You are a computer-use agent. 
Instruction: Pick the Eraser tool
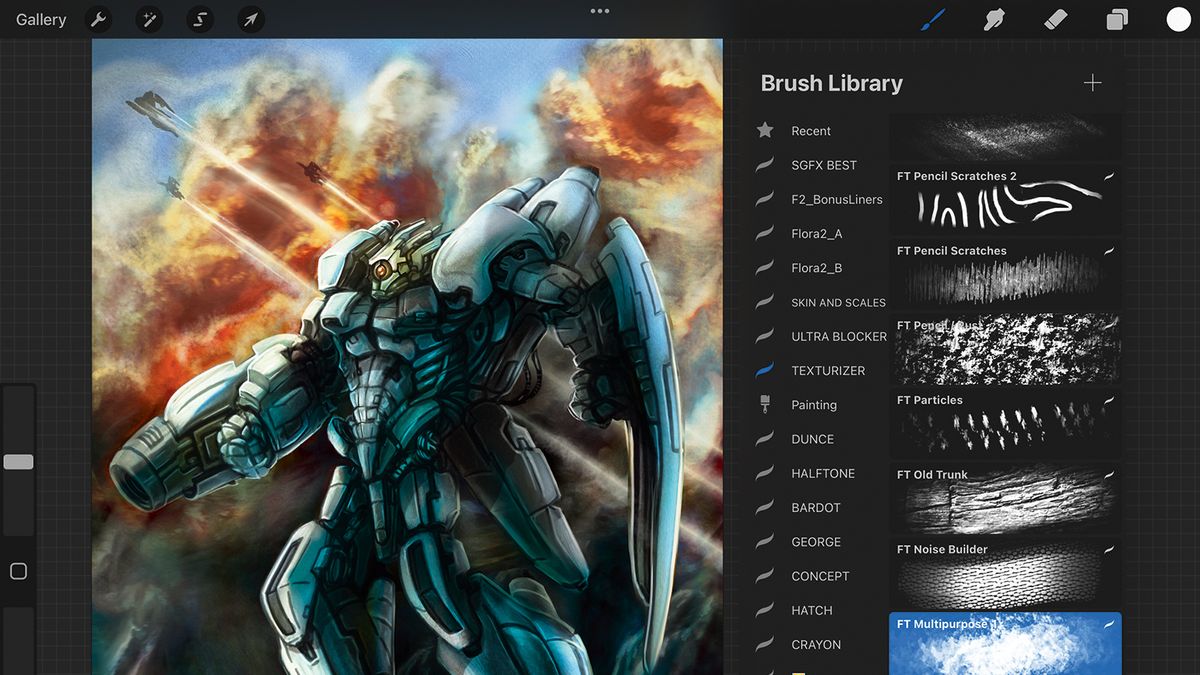click(1056, 18)
